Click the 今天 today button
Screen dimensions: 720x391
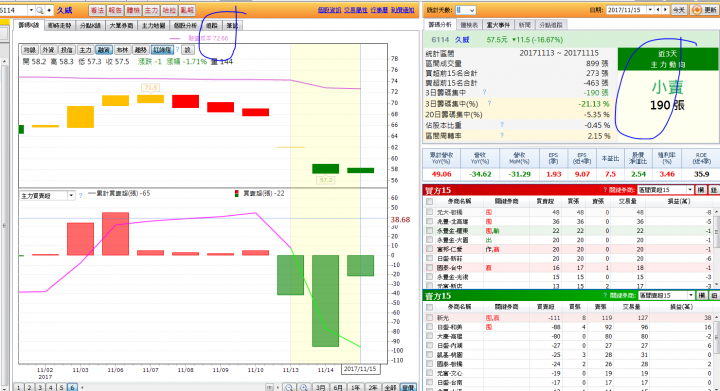(679, 10)
